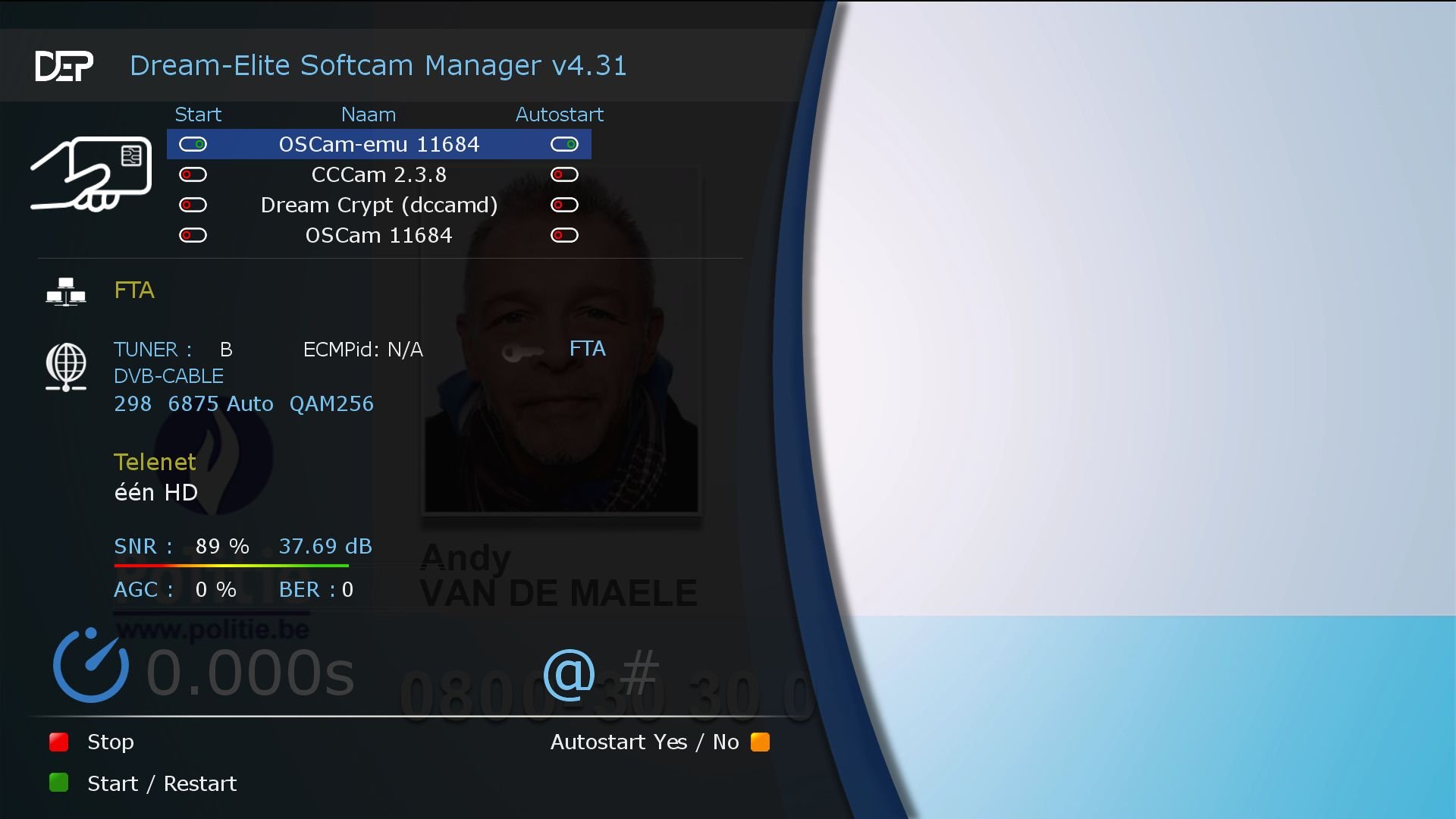
Task: Select the network icon beside FTA
Action: click(67, 290)
